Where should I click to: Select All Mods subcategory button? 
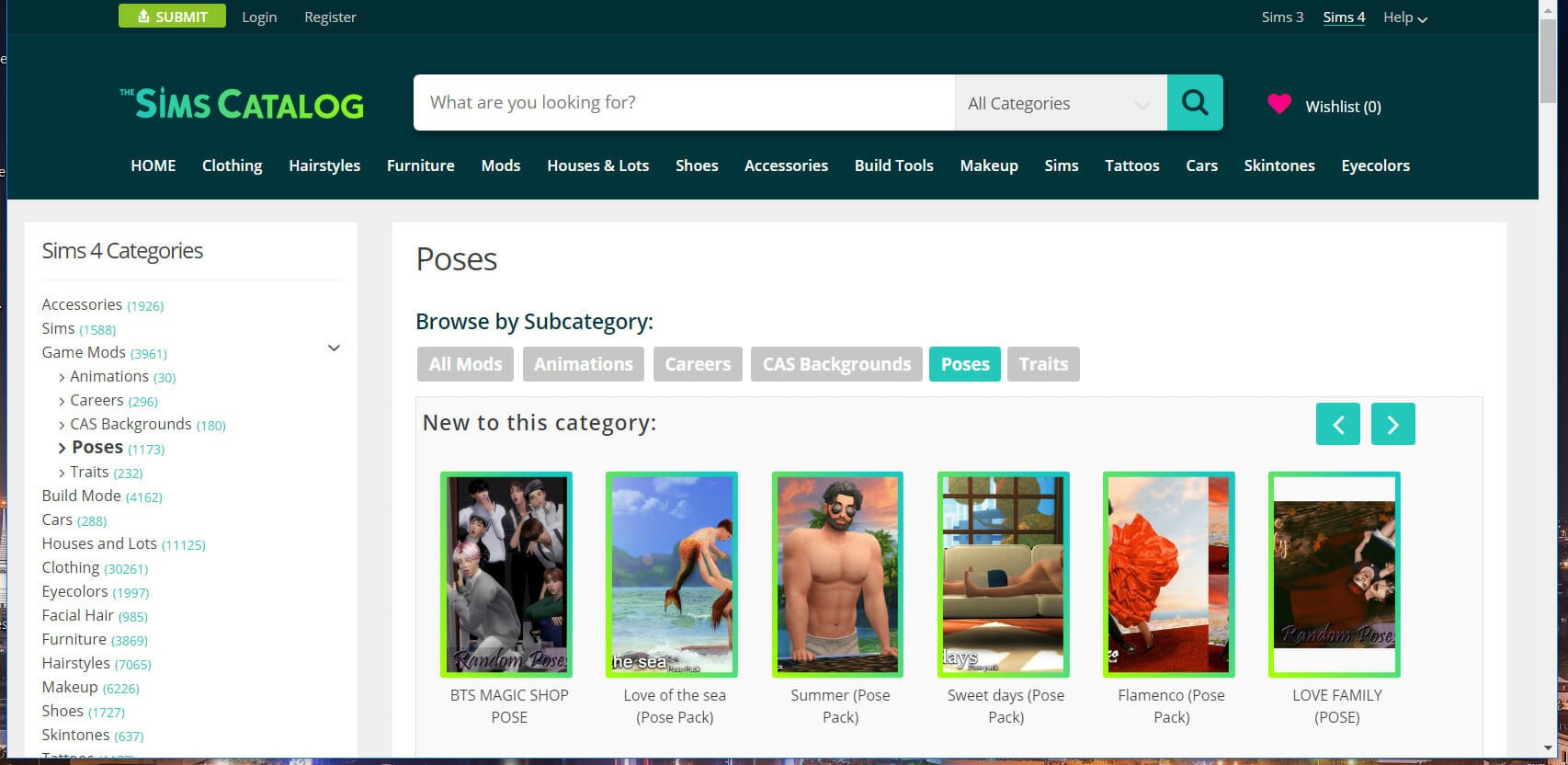pyautogui.click(x=465, y=364)
